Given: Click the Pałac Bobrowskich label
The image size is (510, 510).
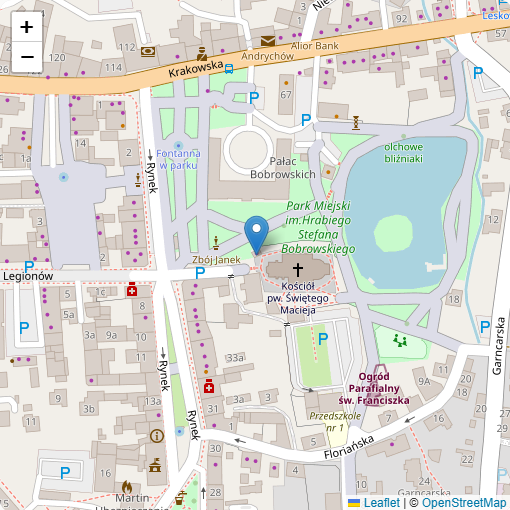Looking at the screenshot, I should pyautogui.click(x=283, y=168).
